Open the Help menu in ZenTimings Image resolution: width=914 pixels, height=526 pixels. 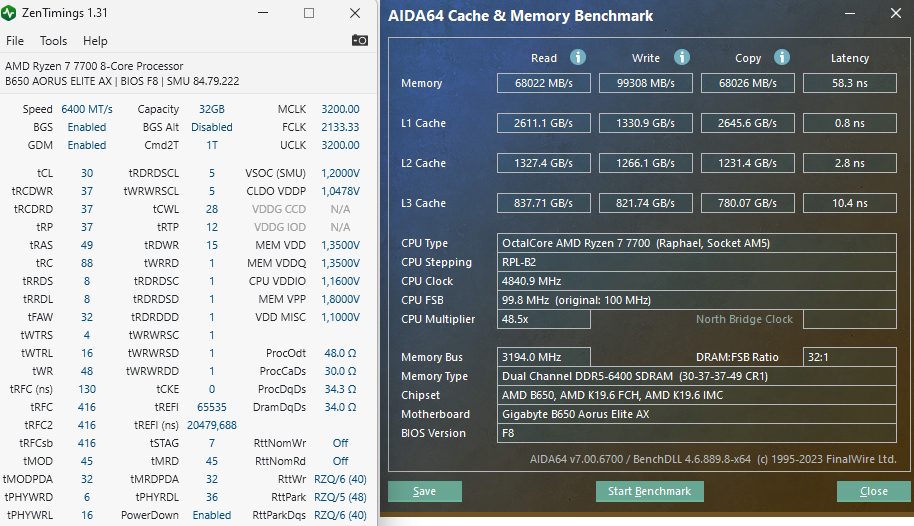95,41
